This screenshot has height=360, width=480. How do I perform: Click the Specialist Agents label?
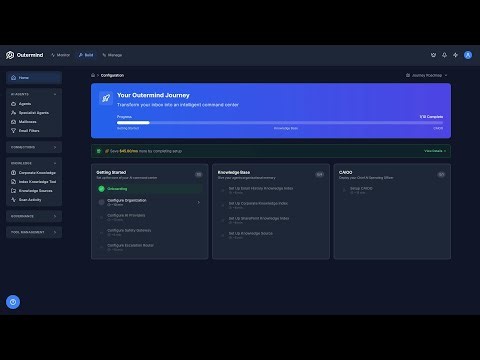[x=34, y=113]
